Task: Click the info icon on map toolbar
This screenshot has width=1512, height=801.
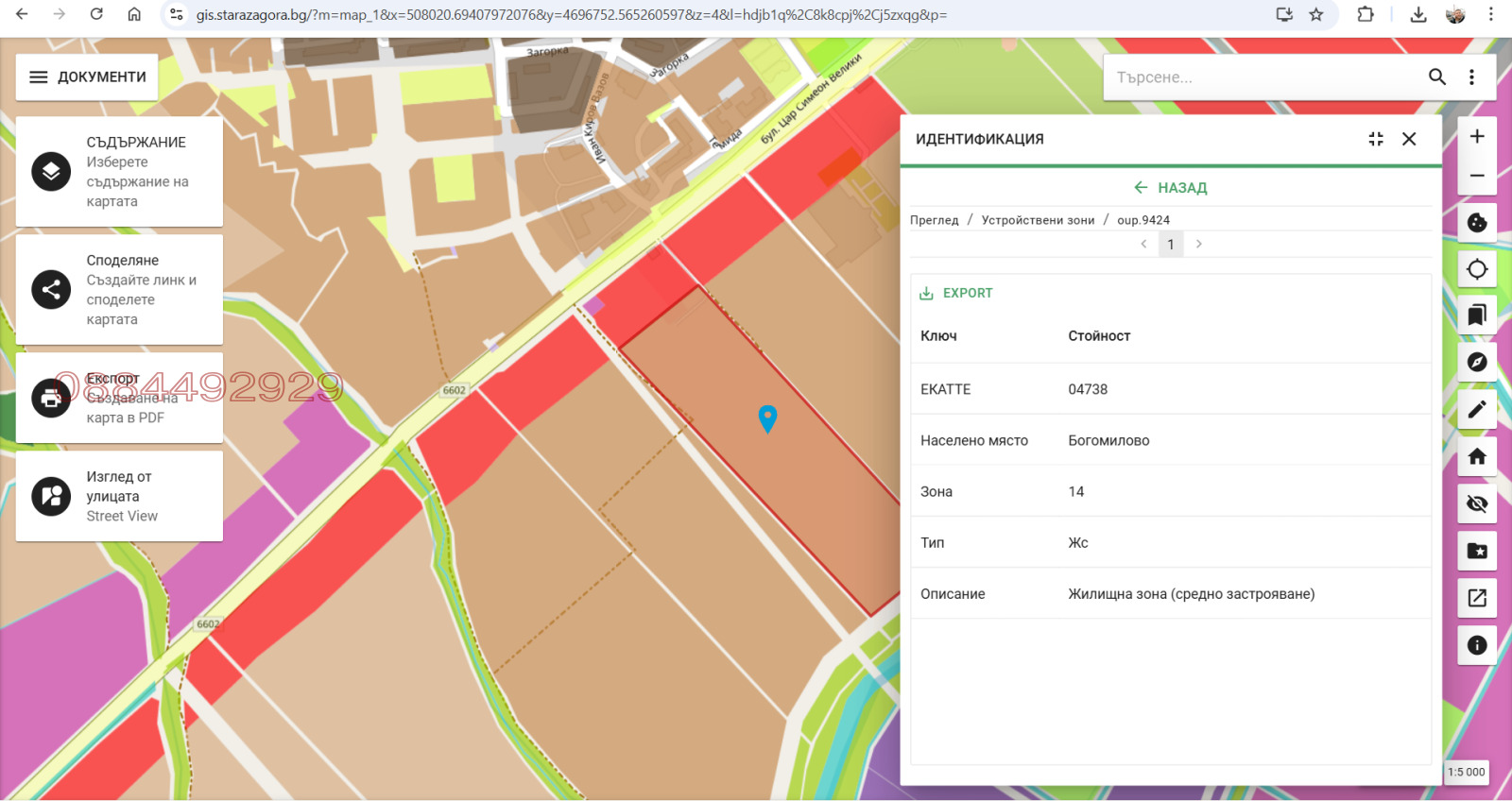Action: 1477,645
